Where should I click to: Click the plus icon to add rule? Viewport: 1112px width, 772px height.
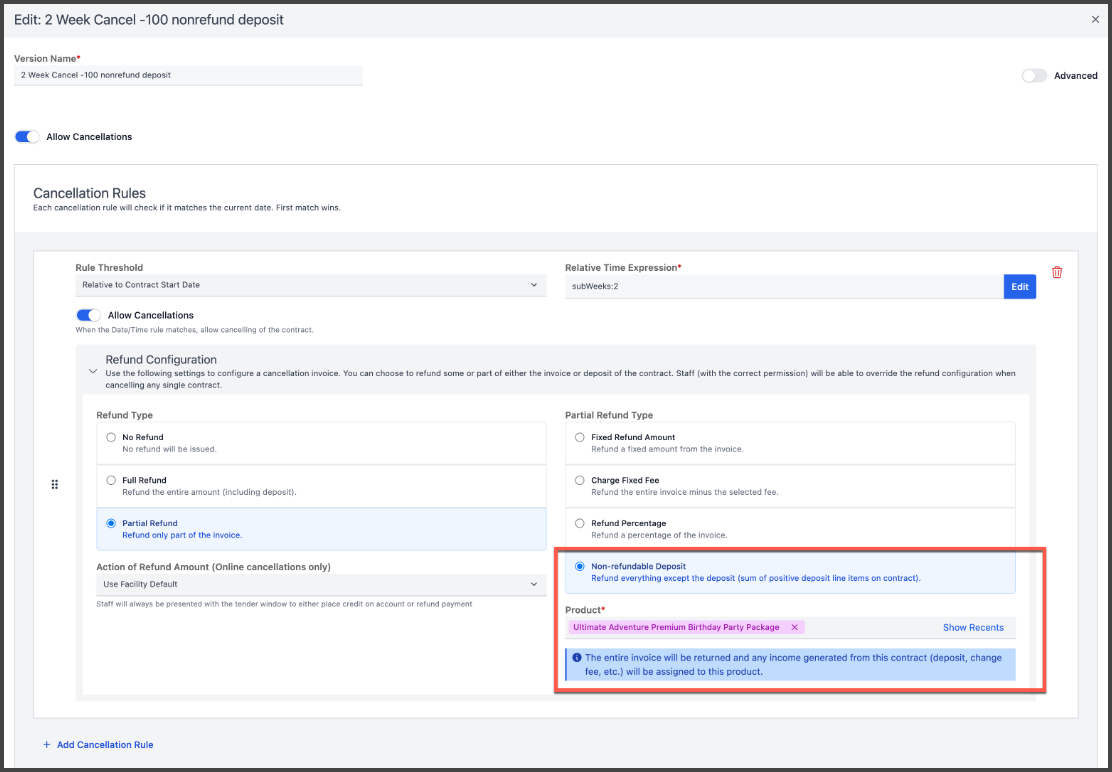(x=46, y=745)
